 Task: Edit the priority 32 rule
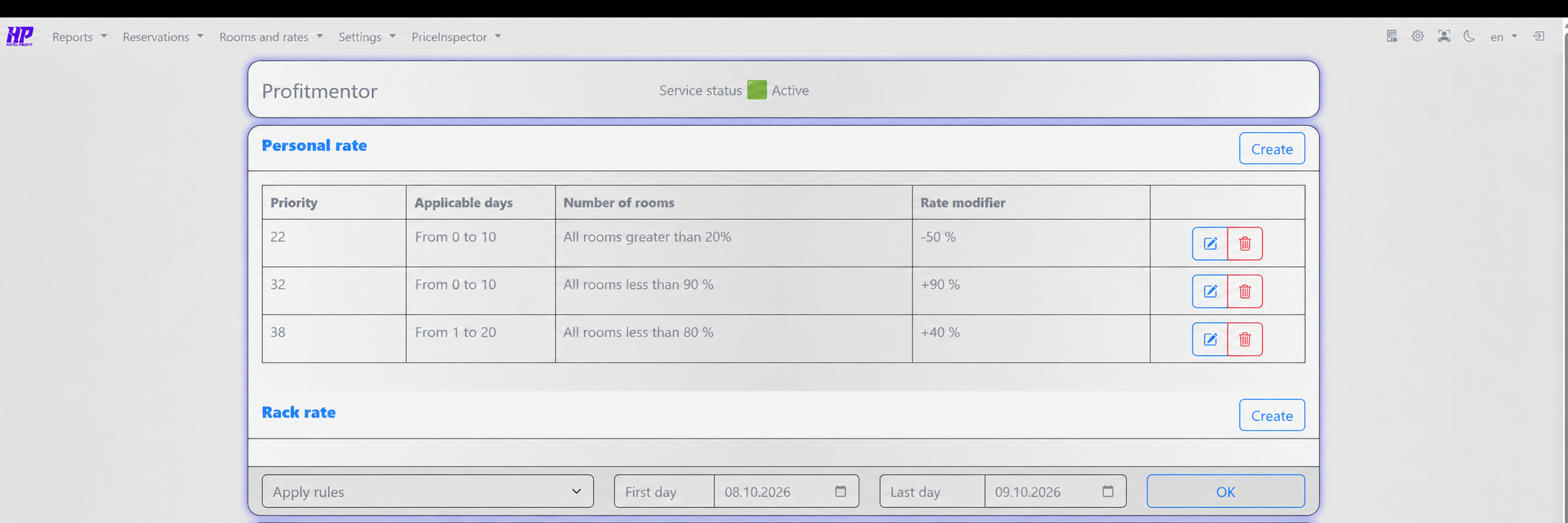click(x=1210, y=291)
